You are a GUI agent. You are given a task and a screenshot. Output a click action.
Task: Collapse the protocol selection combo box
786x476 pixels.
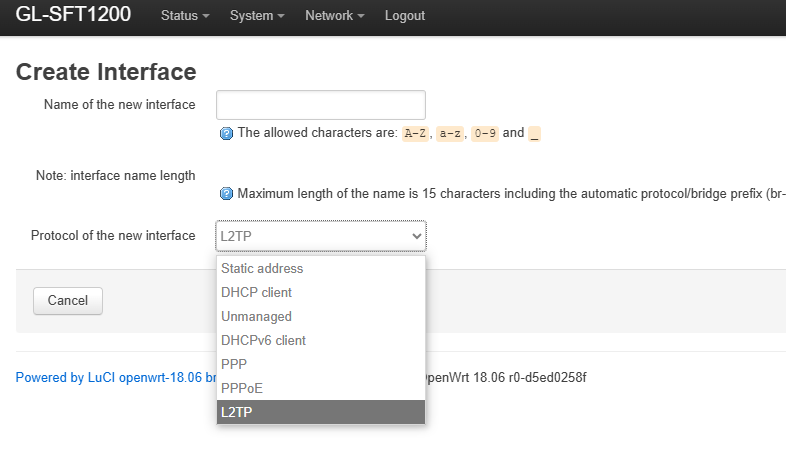[x=321, y=236]
